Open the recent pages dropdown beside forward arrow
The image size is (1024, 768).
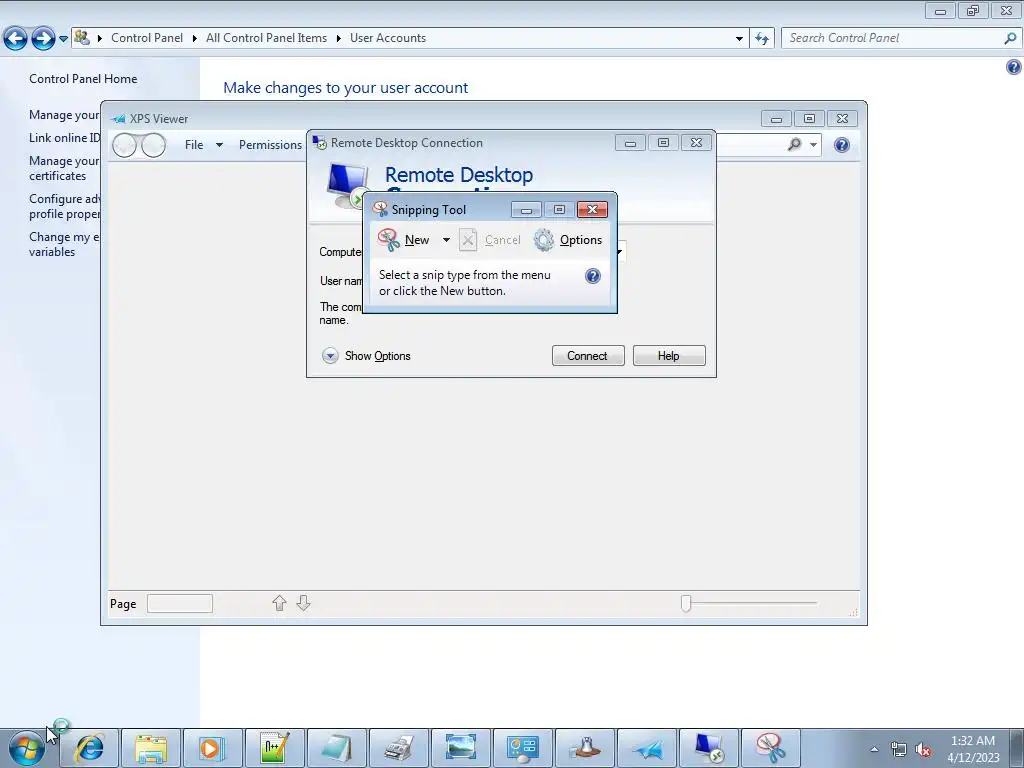pyautogui.click(x=63, y=39)
